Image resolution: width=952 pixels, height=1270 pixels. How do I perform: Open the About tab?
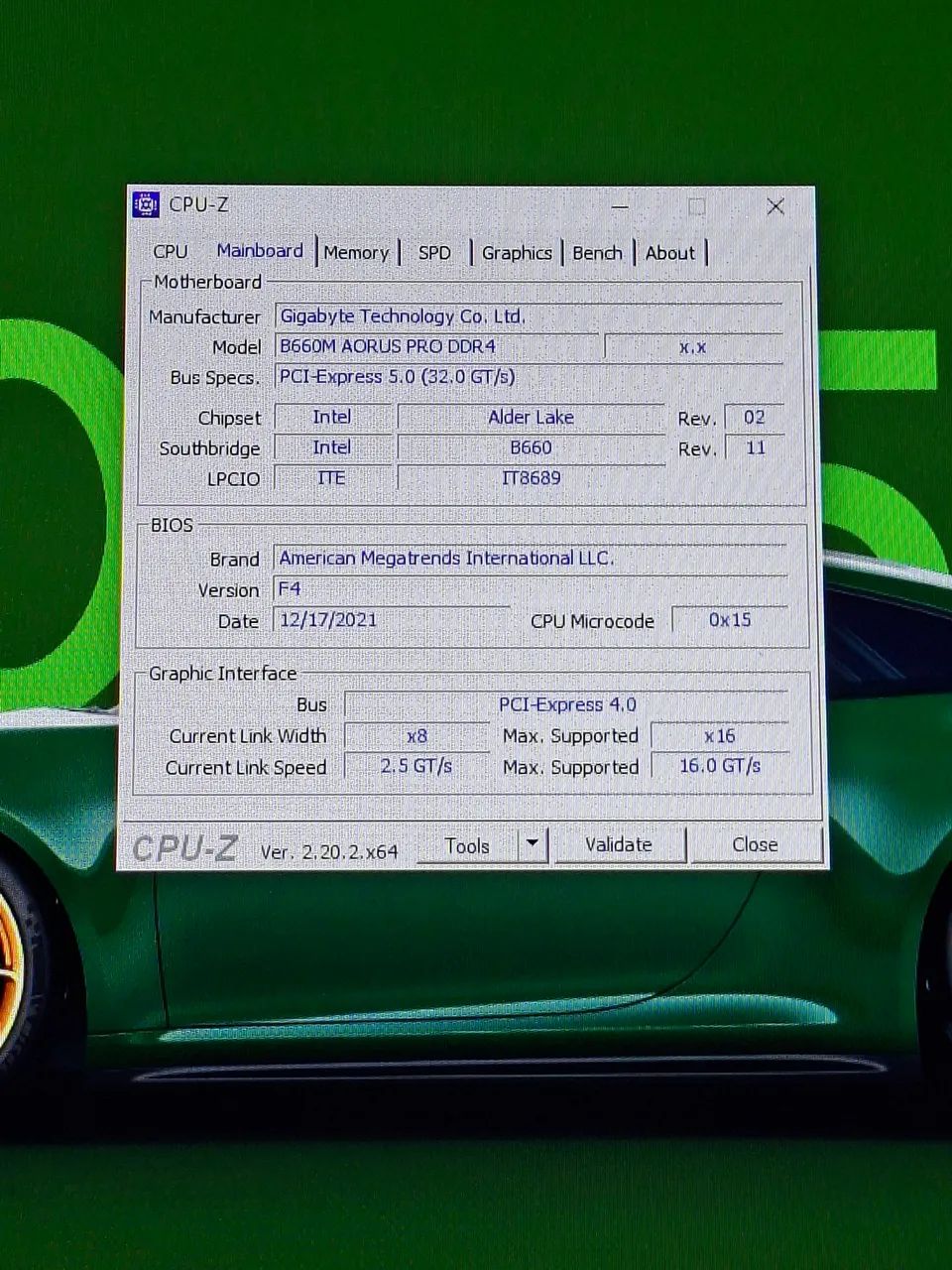(670, 253)
